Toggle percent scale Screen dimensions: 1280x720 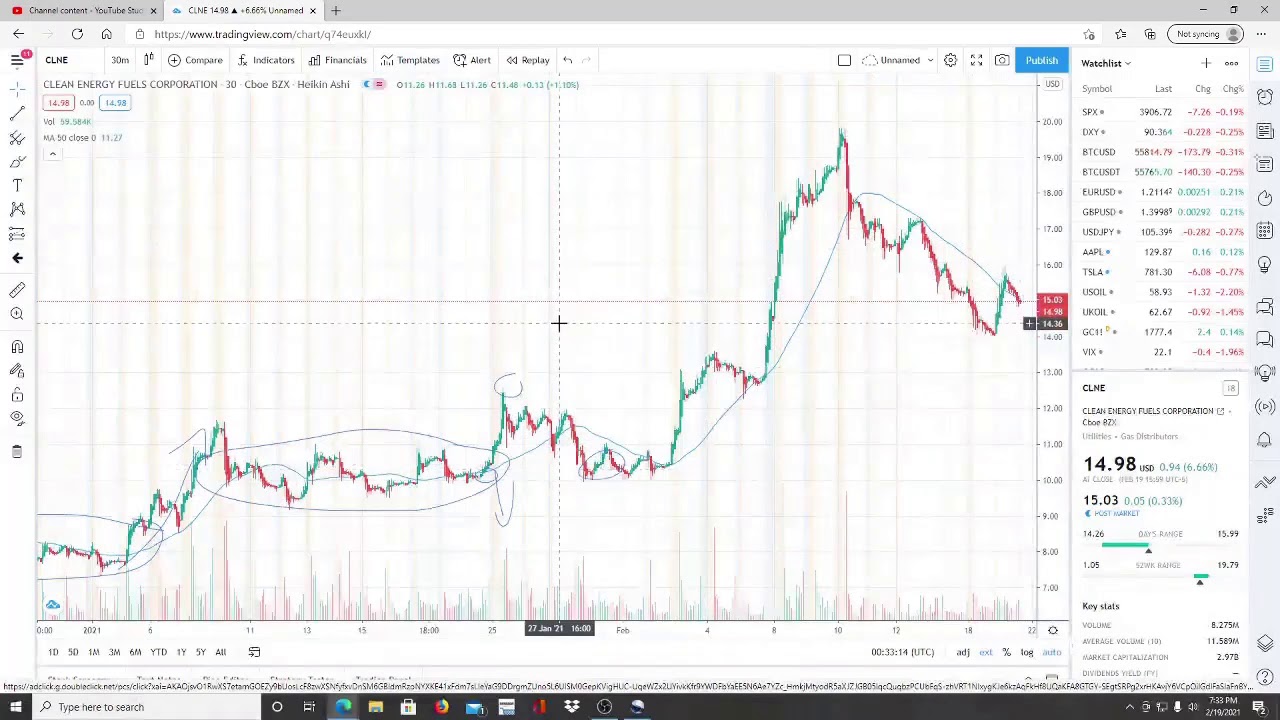[1007, 652]
